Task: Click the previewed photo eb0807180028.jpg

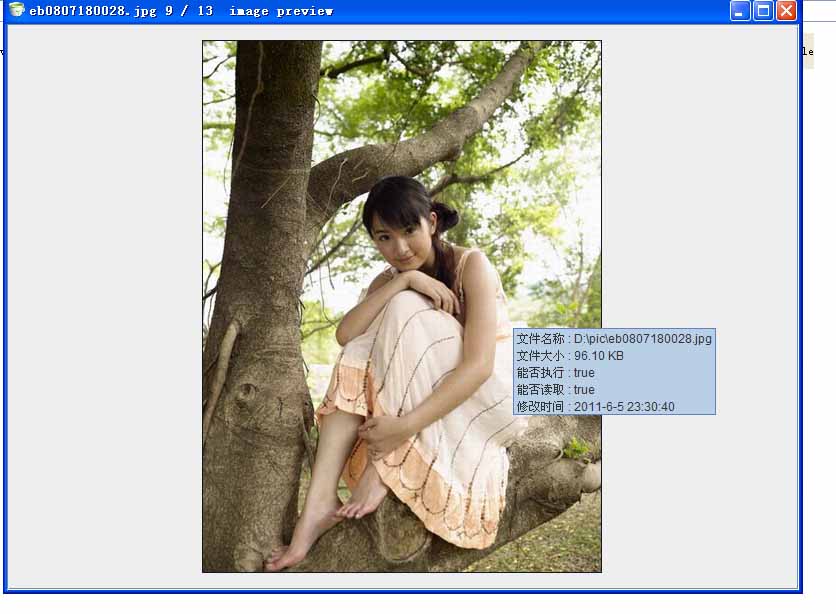Action: [x=401, y=306]
